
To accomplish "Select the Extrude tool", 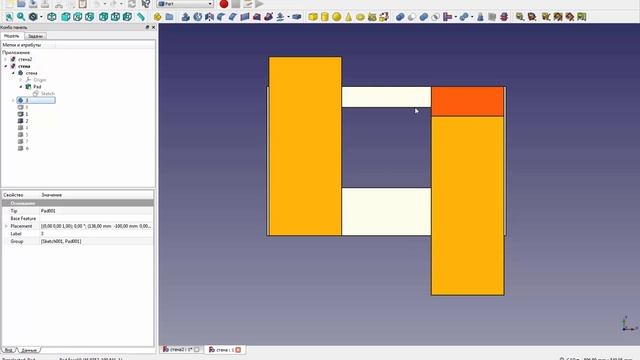I will [186, 17].
